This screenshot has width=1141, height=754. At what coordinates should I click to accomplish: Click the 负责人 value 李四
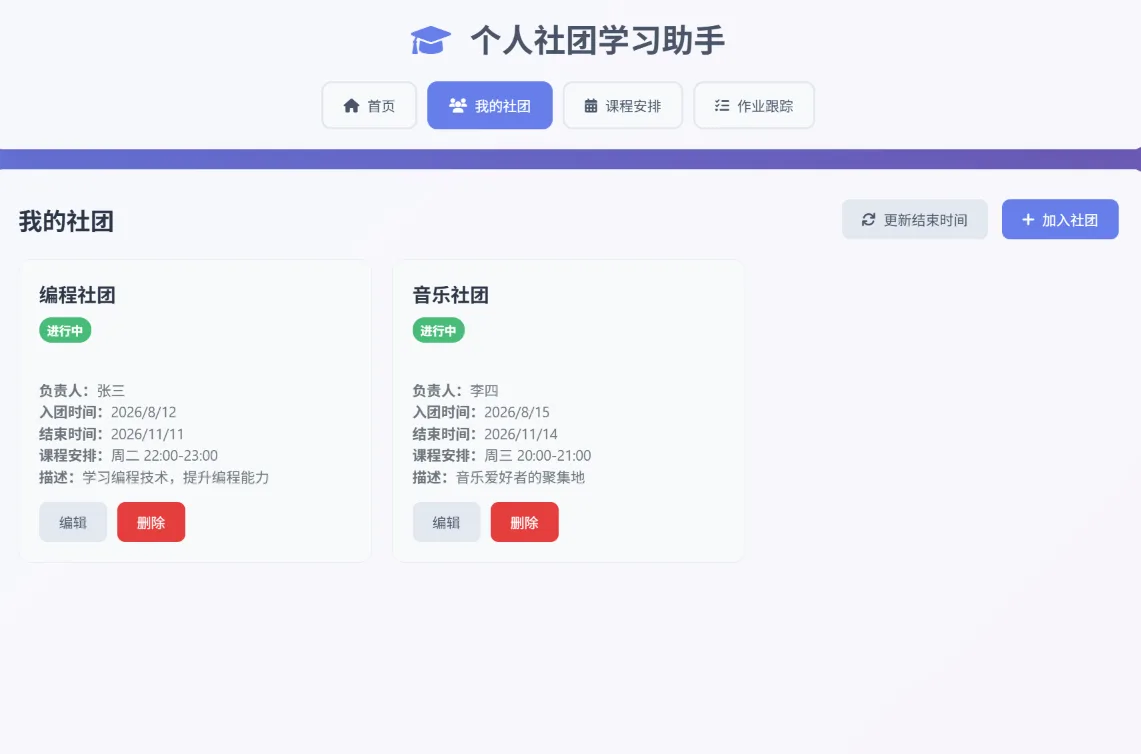(484, 391)
